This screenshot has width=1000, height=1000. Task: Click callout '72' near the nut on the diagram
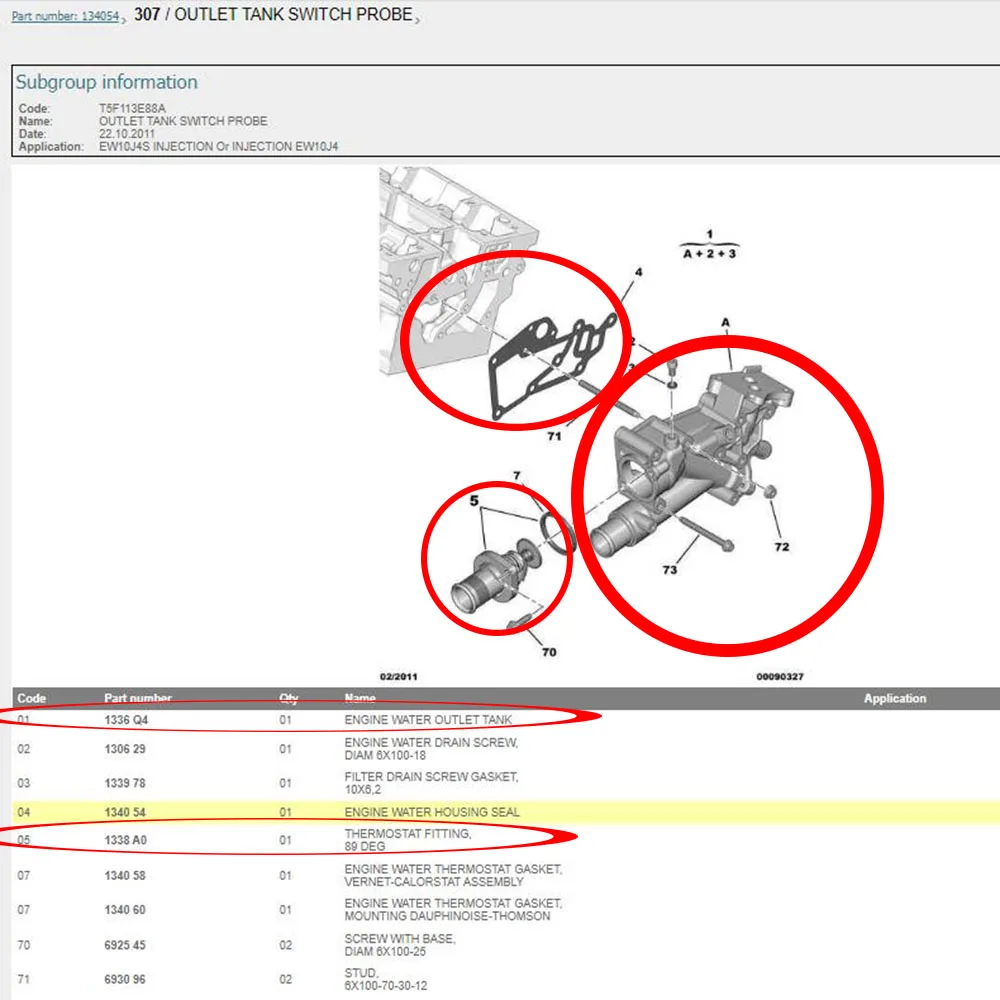click(x=782, y=547)
